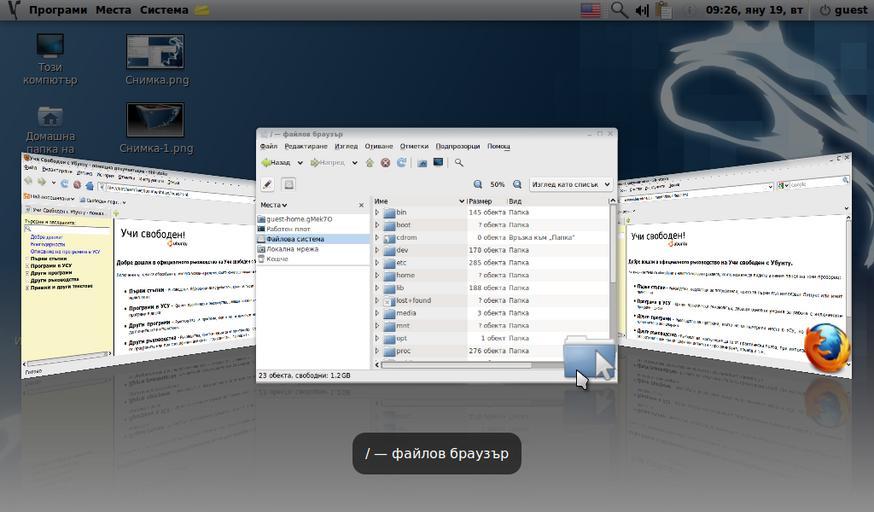
Task: Expand the etc folder tree arrow
Action: (377, 263)
